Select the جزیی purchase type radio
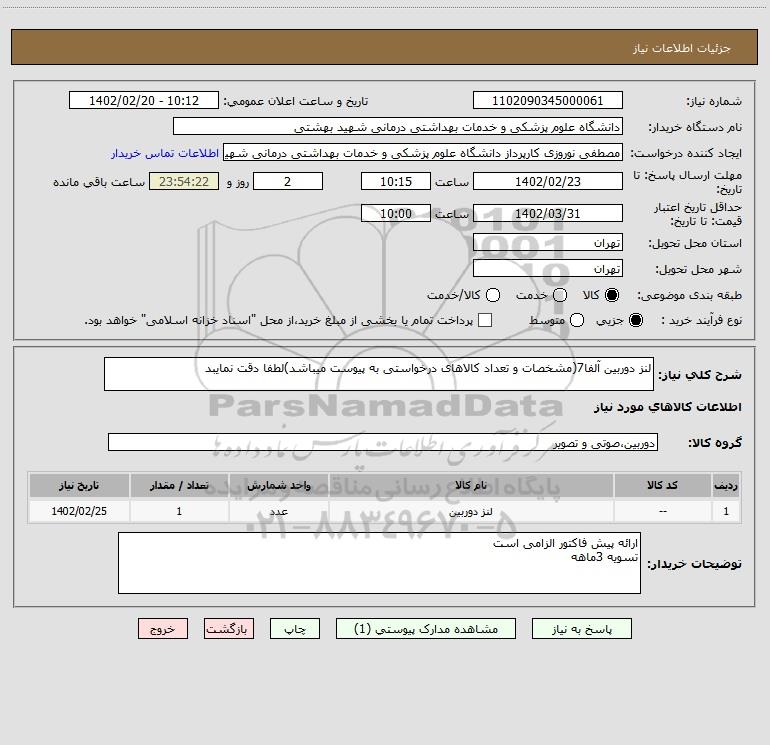This screenshot has height=745, width=770. coord(636,320)
